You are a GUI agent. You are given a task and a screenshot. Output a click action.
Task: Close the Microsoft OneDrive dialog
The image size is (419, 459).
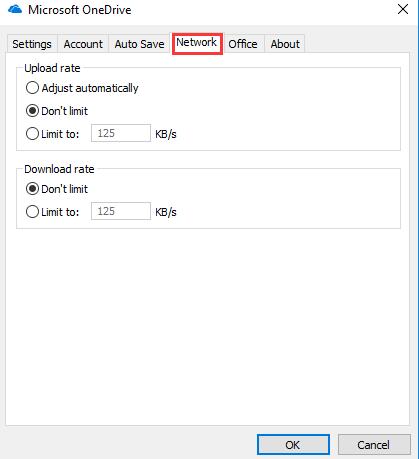tap(403, 9)
